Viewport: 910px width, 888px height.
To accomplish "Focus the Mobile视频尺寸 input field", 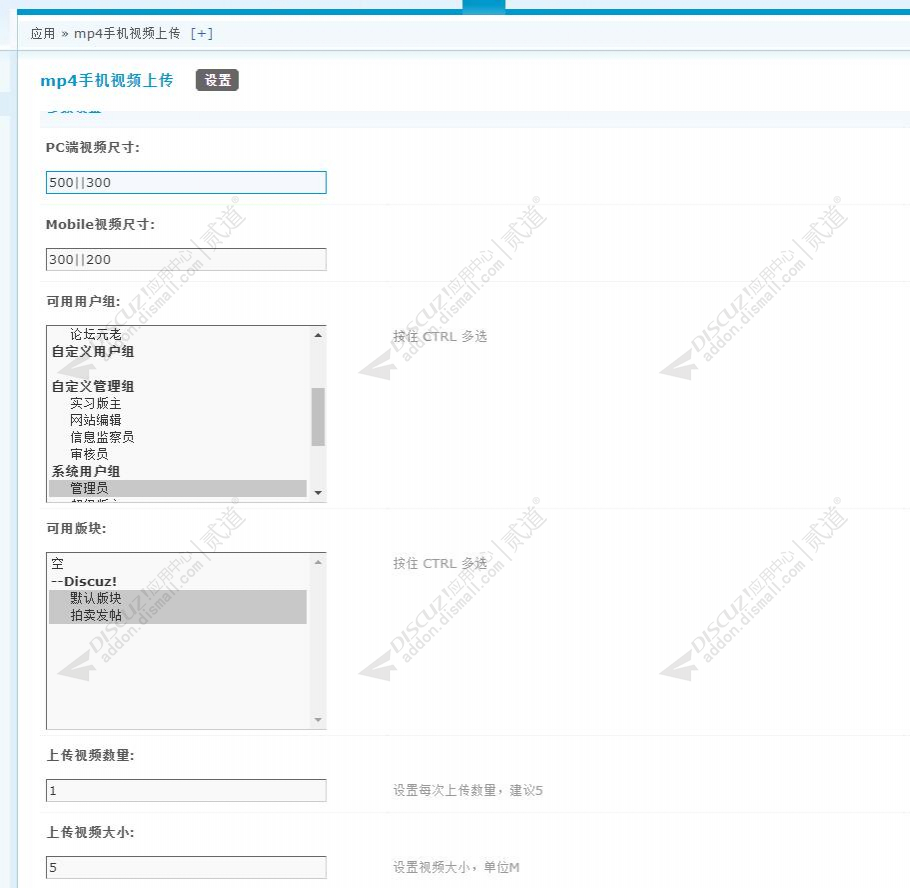I will tap(186, 259).
